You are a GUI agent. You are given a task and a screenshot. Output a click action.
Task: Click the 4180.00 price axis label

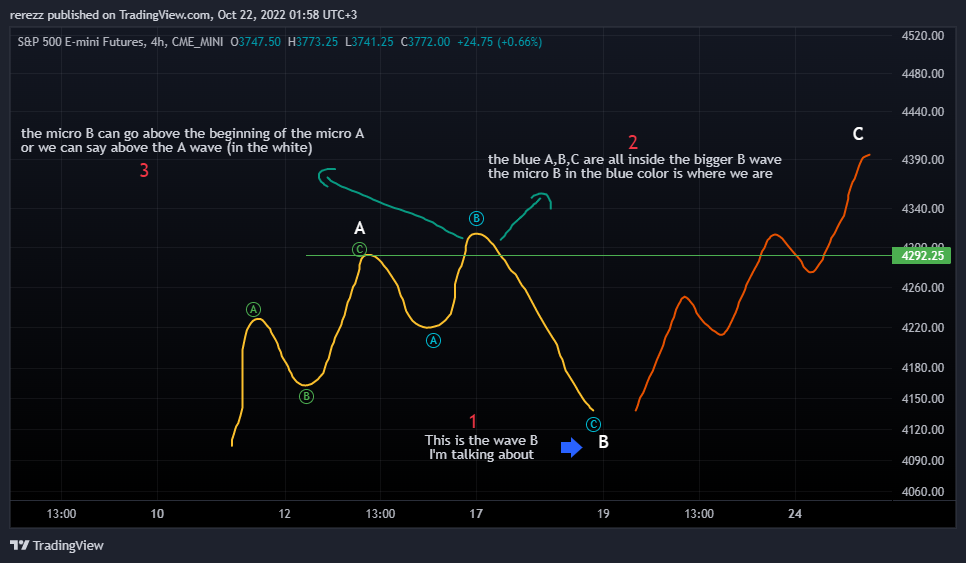[x=923, y=368]
